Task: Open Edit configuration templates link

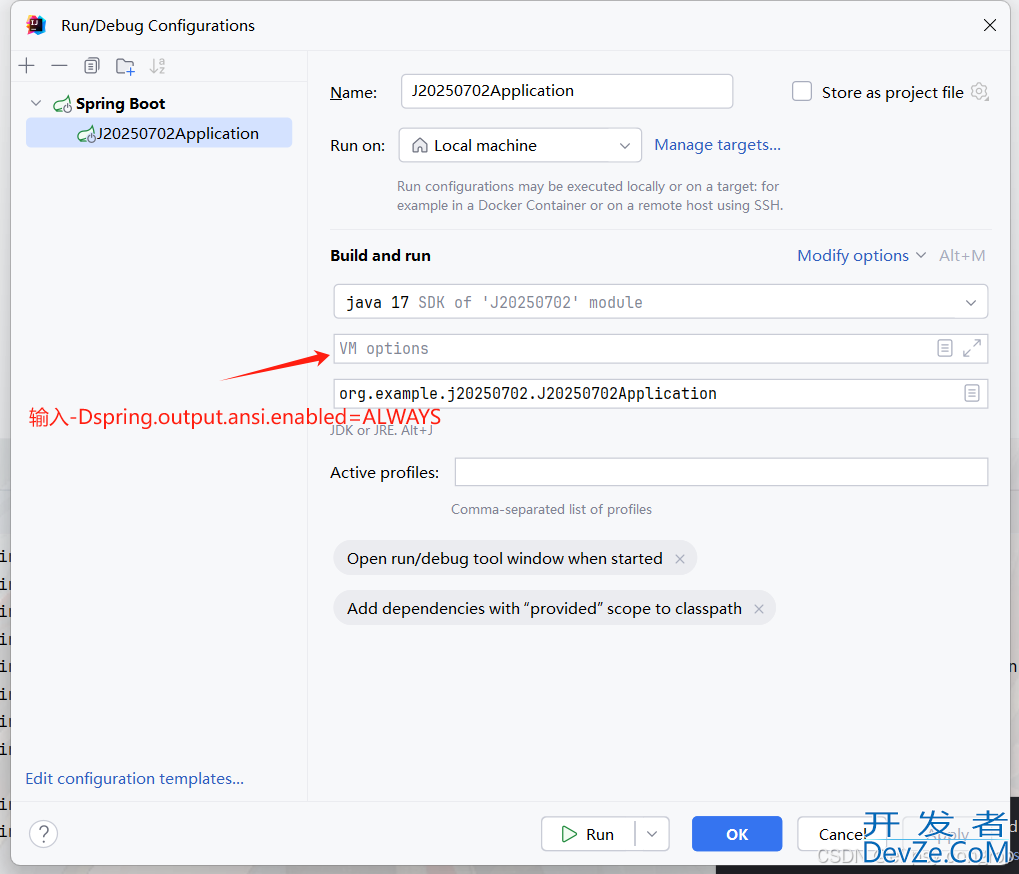Action: point(135,778)
